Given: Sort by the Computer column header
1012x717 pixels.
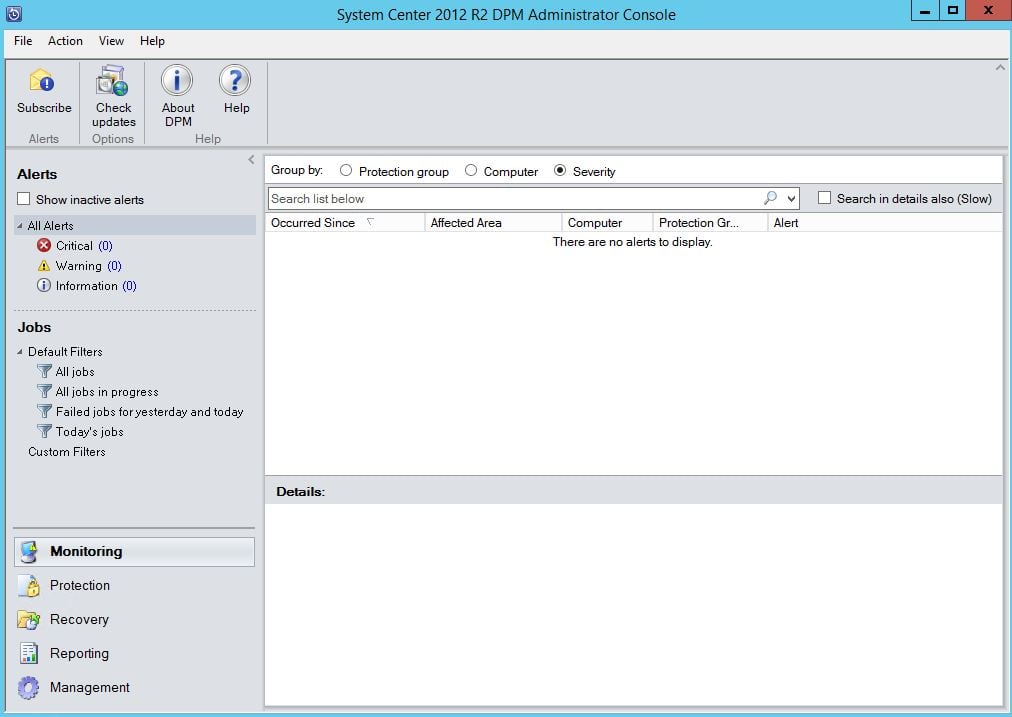Looking at the screenshot, I should click(x=607, y=223).
